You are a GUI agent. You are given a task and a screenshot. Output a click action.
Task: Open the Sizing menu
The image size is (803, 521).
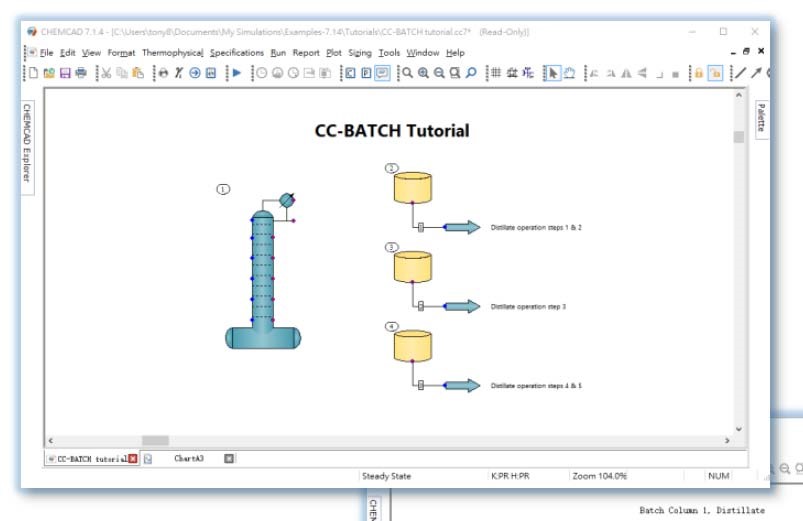pos(360,52)
